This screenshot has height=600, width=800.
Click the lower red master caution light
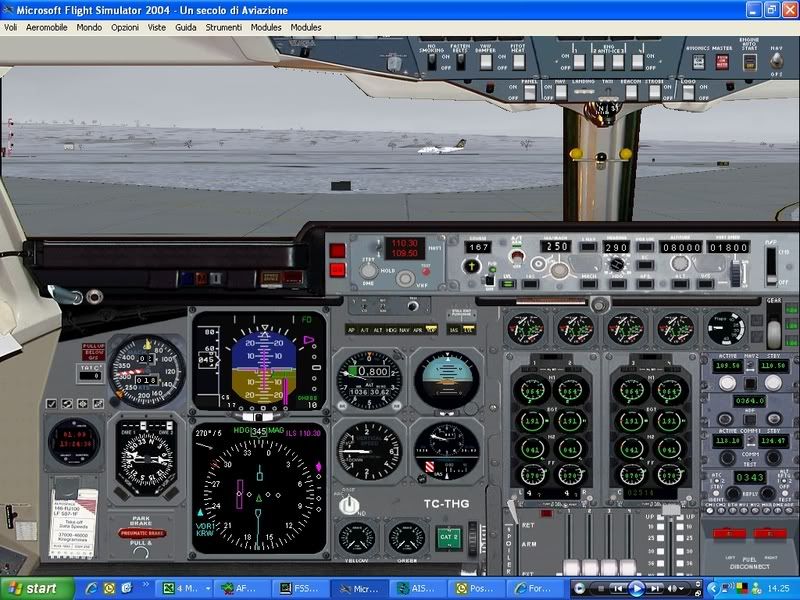(x=337, y=270)
